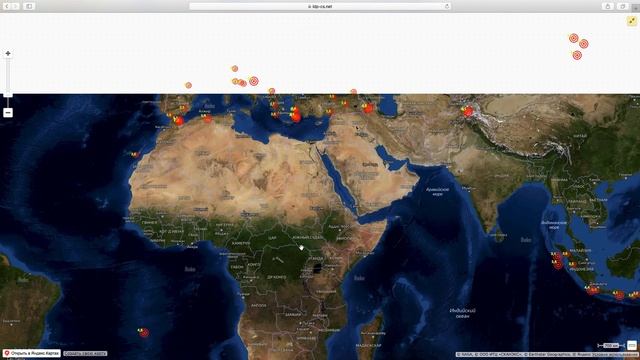Screen dimensions: 640x360
Task: Go forward with Safari's forward arrow
Action: coord(16,6)
